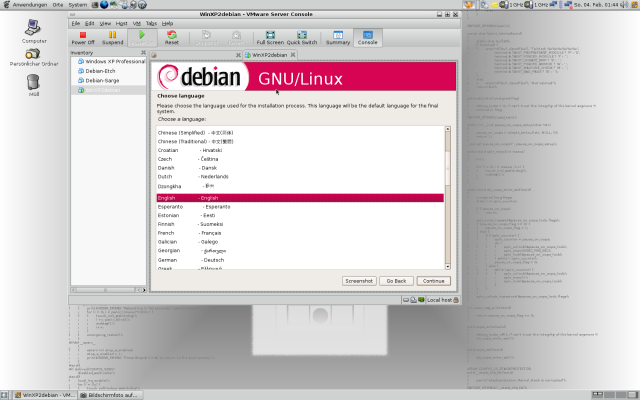Choose Georgian language row
The image size is (640, 400).
pos(300,251)
